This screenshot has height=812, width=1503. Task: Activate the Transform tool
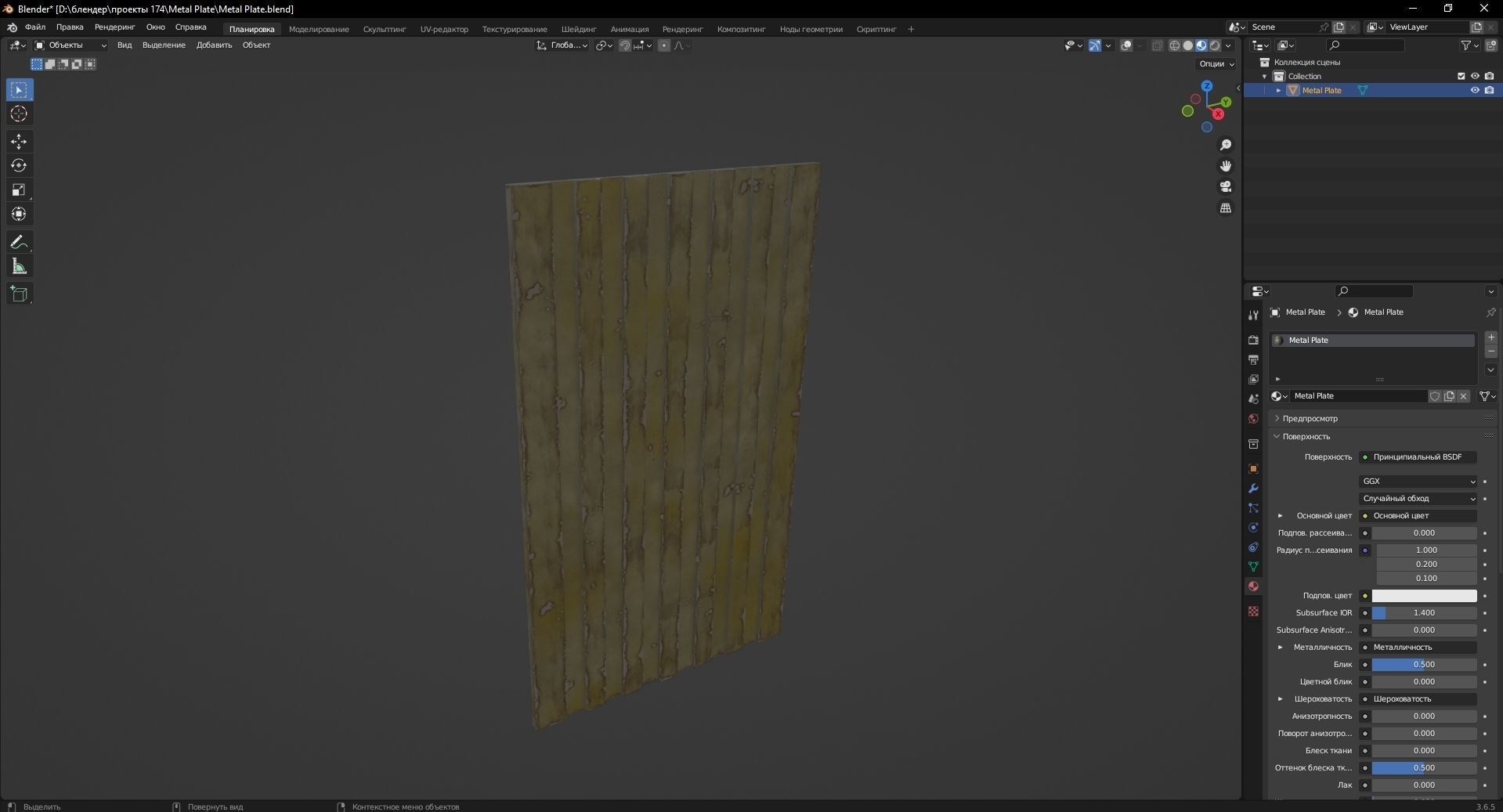[20, 214]
